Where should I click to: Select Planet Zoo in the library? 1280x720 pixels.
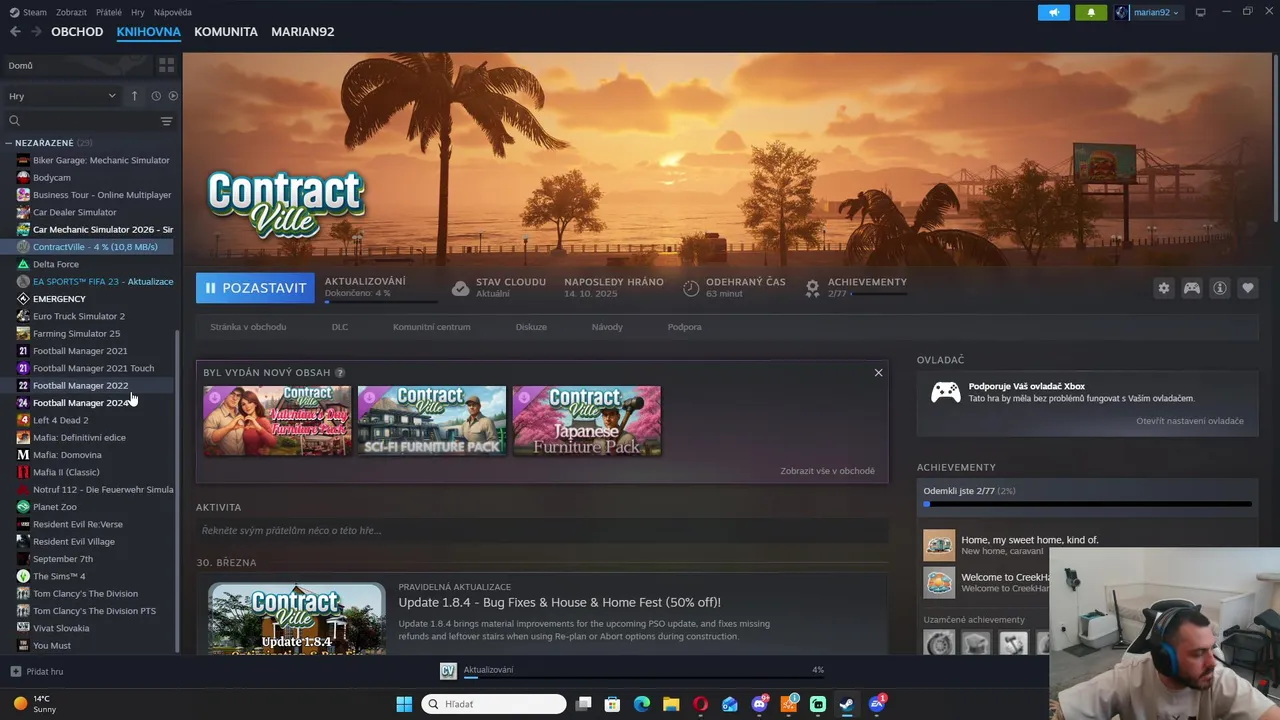pos(95,507)
